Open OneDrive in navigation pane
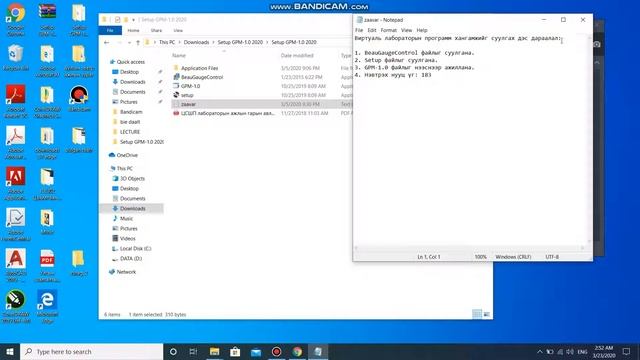Viewport: 640px width, 360px height. coord(127,155)
